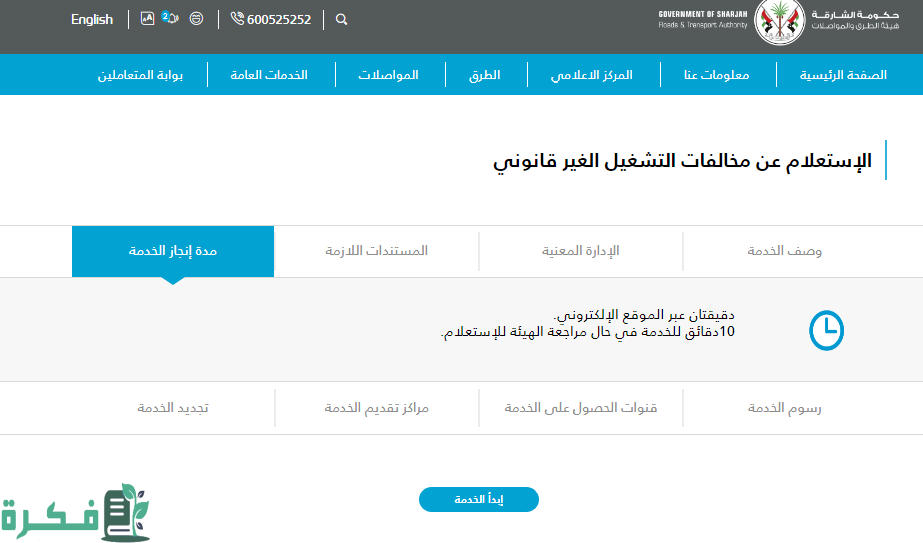Click the search magnifier icon
This screenshot has height=543, width=923.
pos(342,19)
